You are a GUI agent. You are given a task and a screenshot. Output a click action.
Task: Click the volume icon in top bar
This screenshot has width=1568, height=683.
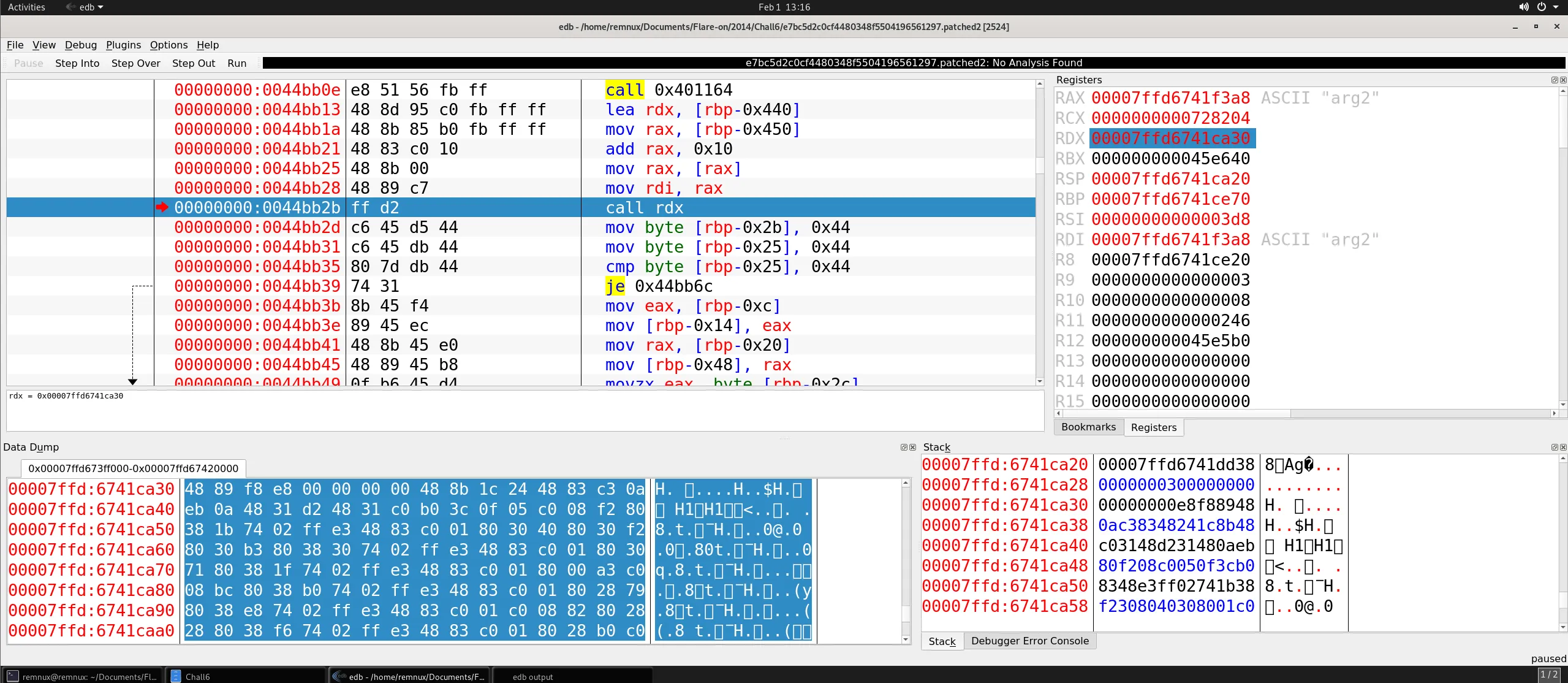pyautogui.click(x=1523, y=7)
